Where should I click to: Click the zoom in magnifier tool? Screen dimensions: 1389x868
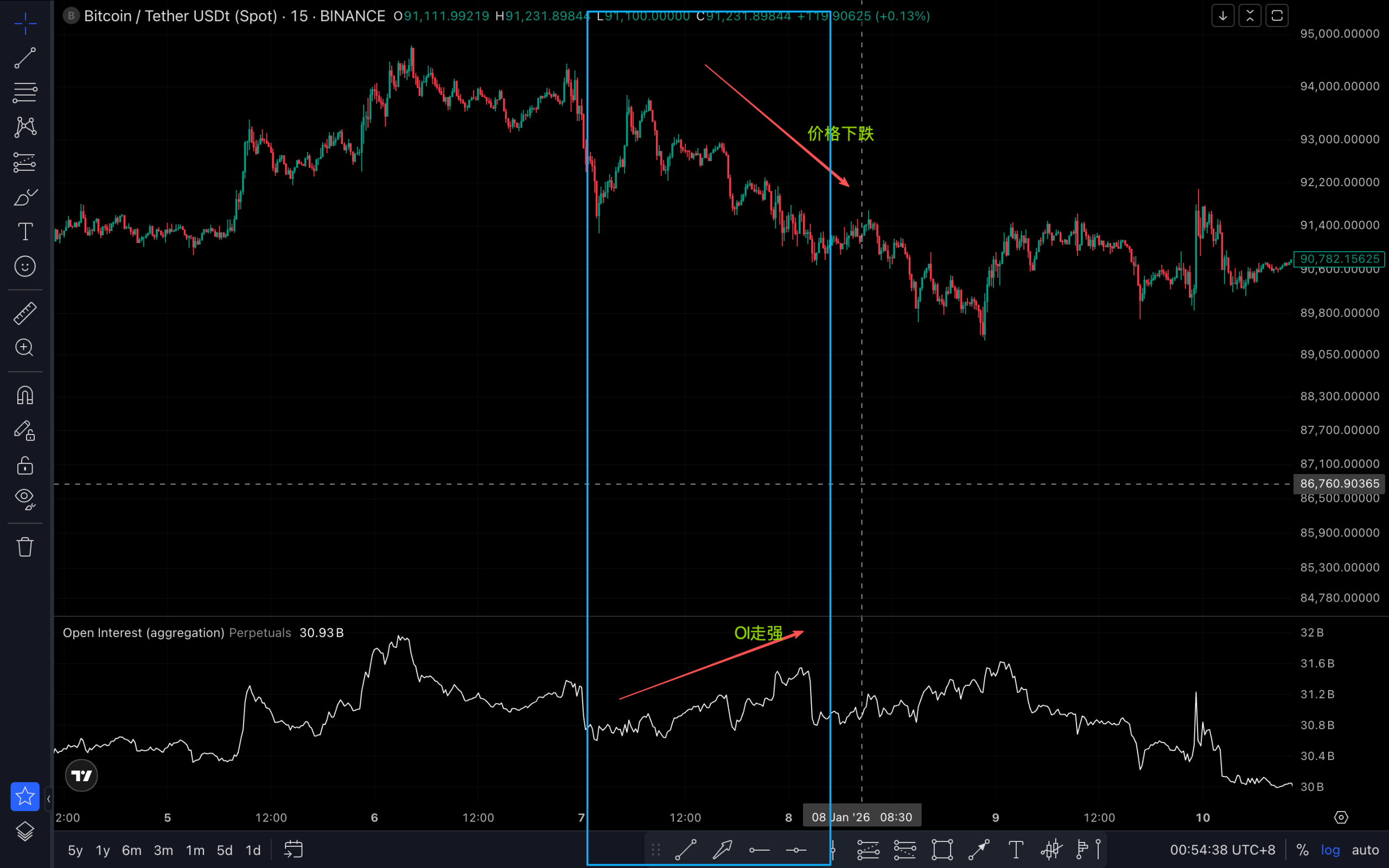[24, 348]
